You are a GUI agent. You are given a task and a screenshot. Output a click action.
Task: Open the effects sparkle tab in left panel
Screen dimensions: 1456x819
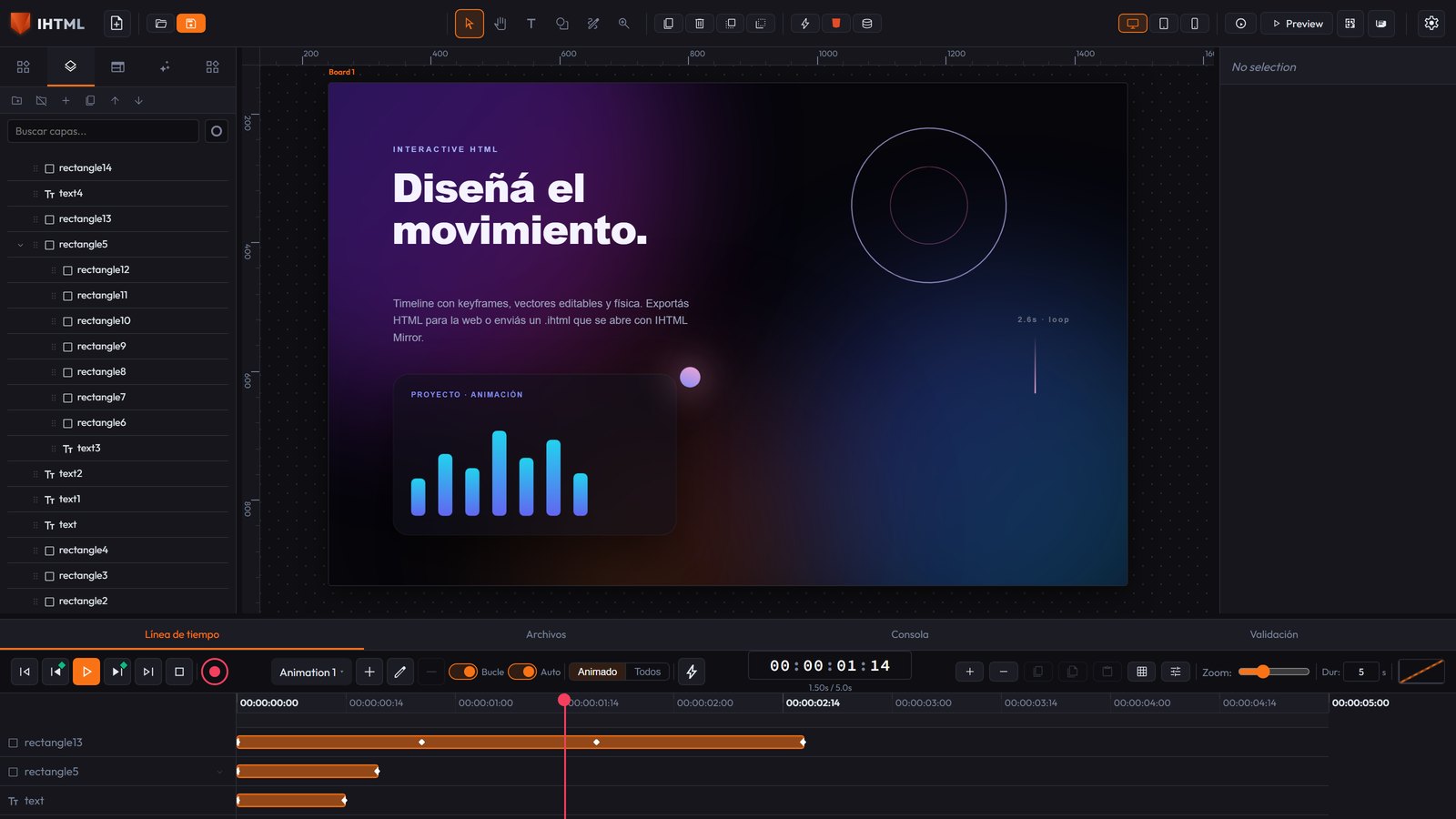[x=165, y=66]
